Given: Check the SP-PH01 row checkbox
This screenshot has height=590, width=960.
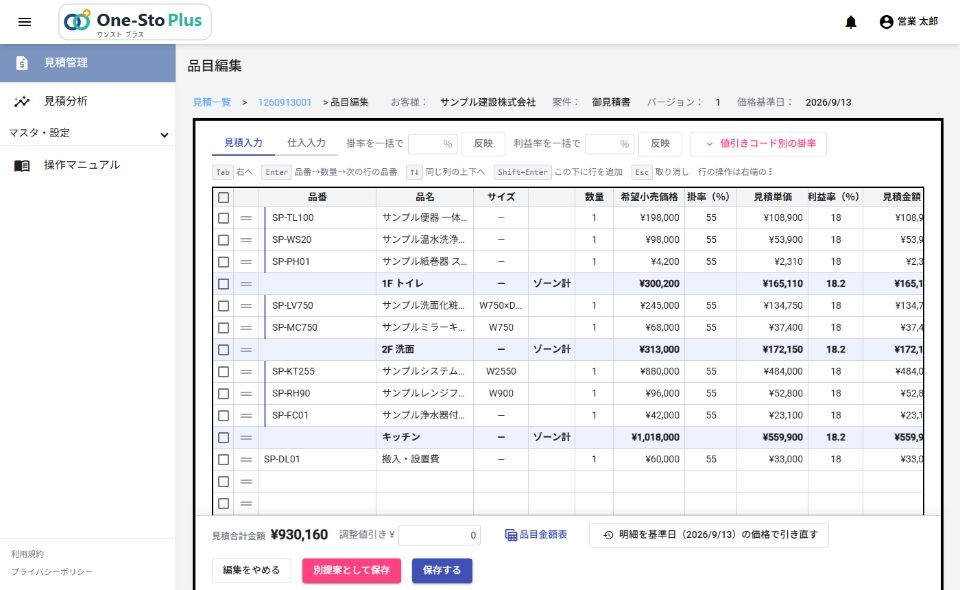Looking at the screenshot, I should [x=223, y=262].
